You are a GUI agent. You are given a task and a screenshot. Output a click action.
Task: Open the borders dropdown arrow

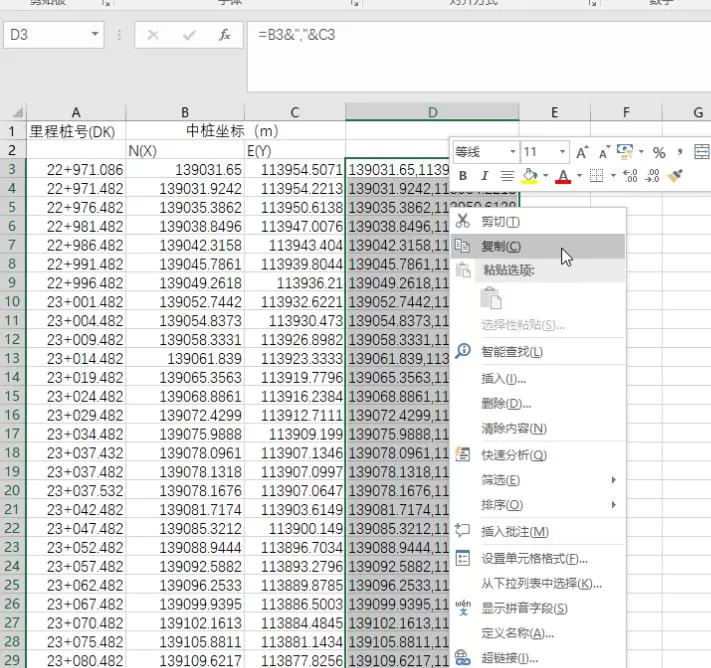pos(613,176)
